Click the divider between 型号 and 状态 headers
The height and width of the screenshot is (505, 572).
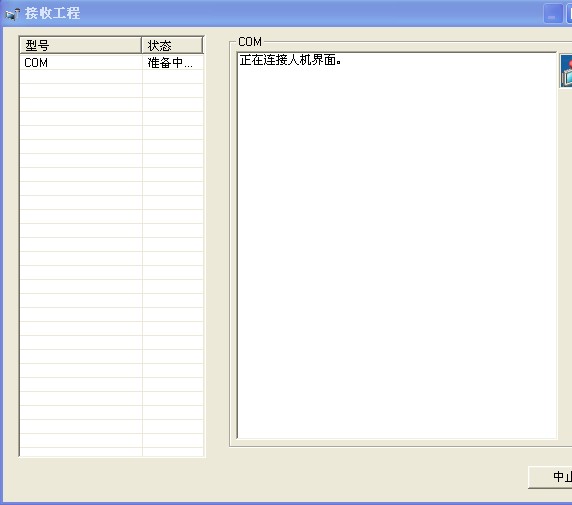[x=142, y=45]
